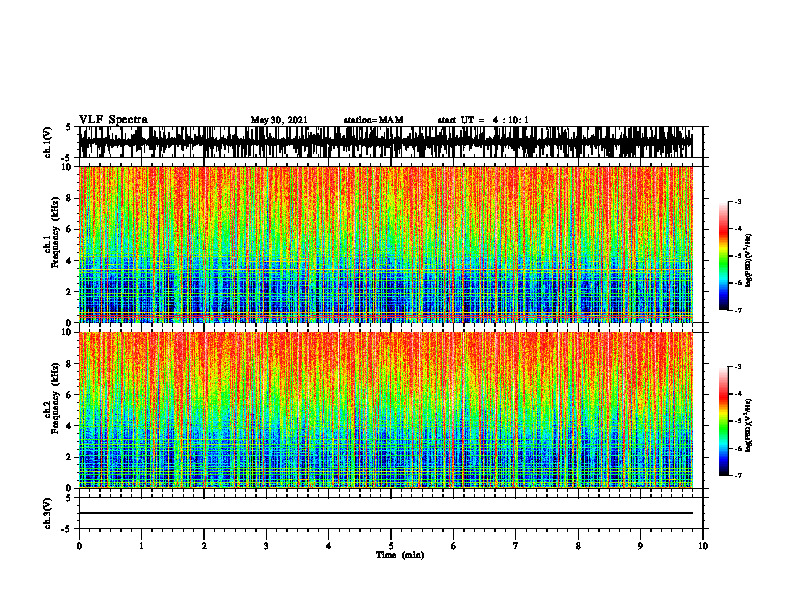Image resolution: width=792 pixels, height=612 pixels.
Task: Click the "VLF Spectra" plot title
Action: (114, 120)
